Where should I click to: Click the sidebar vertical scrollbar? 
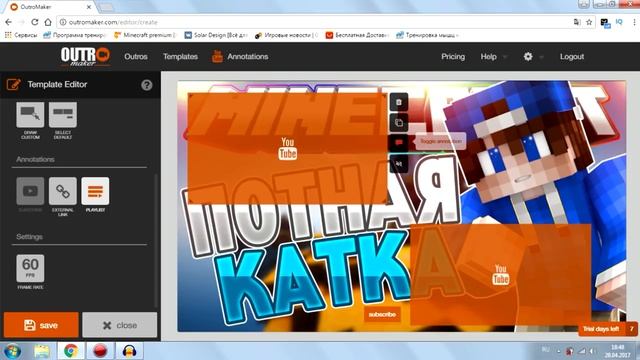pos(156,241)
